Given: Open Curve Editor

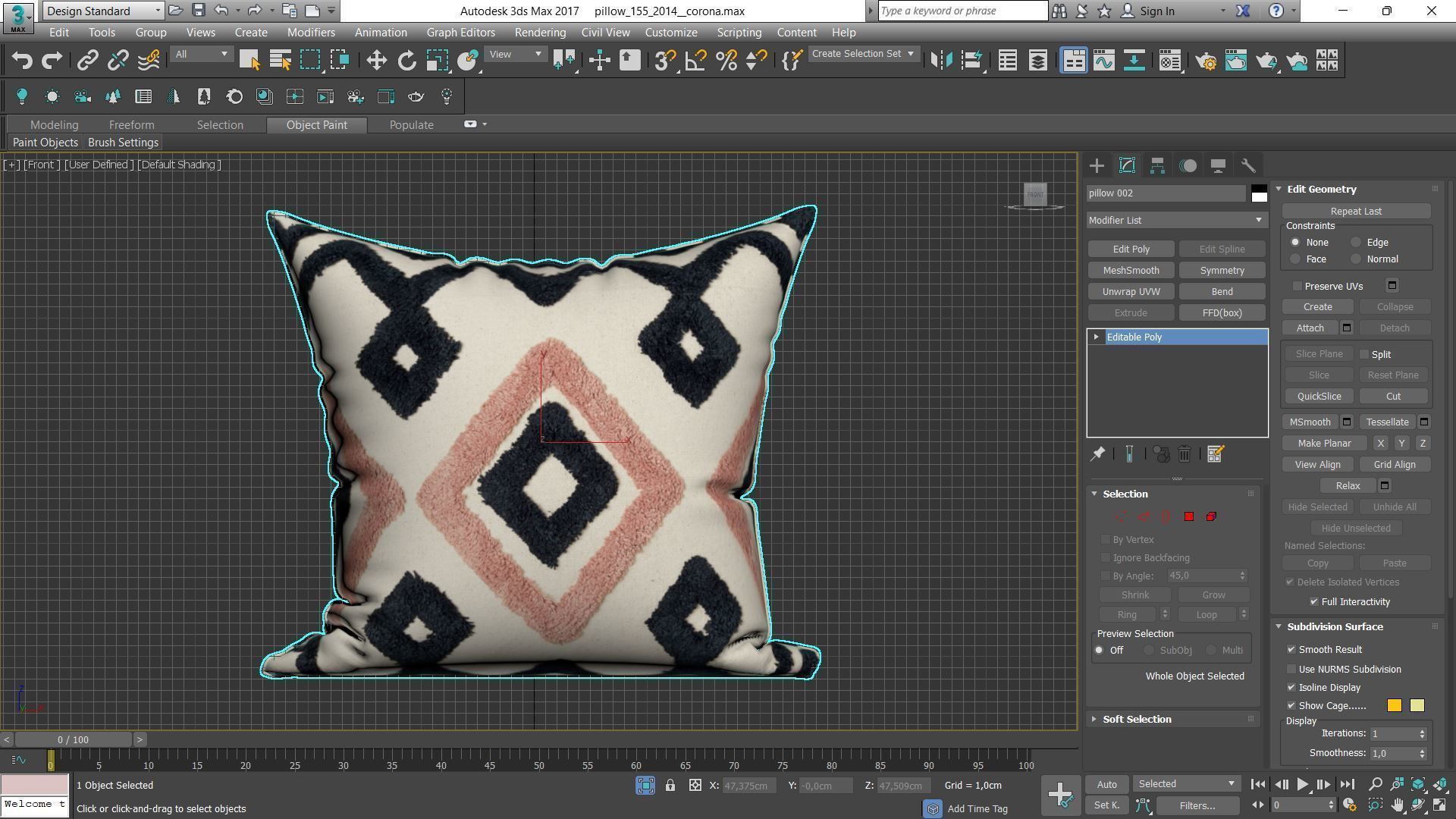Looking at the screenshot, I should 1103,61.
